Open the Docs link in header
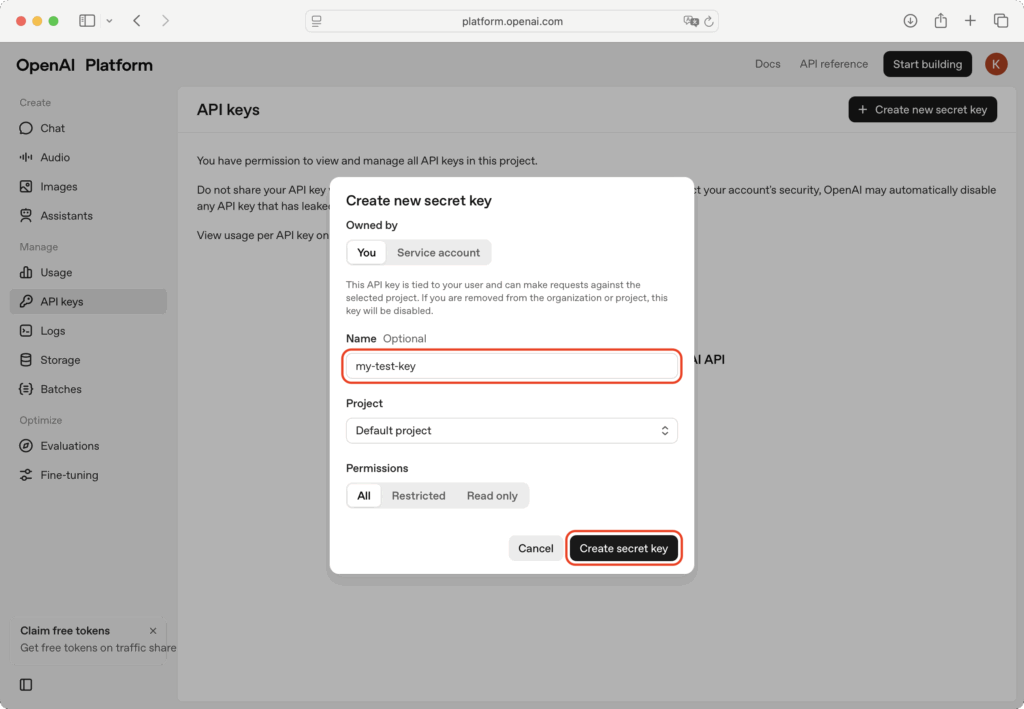Viewport: 1024px width, 709px height. click(x=767, y=64)
